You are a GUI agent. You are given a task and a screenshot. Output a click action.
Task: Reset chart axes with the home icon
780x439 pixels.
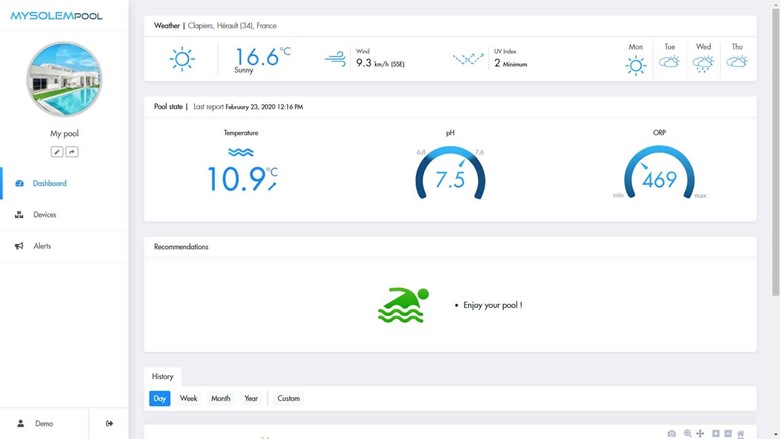[x=741, y=434]
